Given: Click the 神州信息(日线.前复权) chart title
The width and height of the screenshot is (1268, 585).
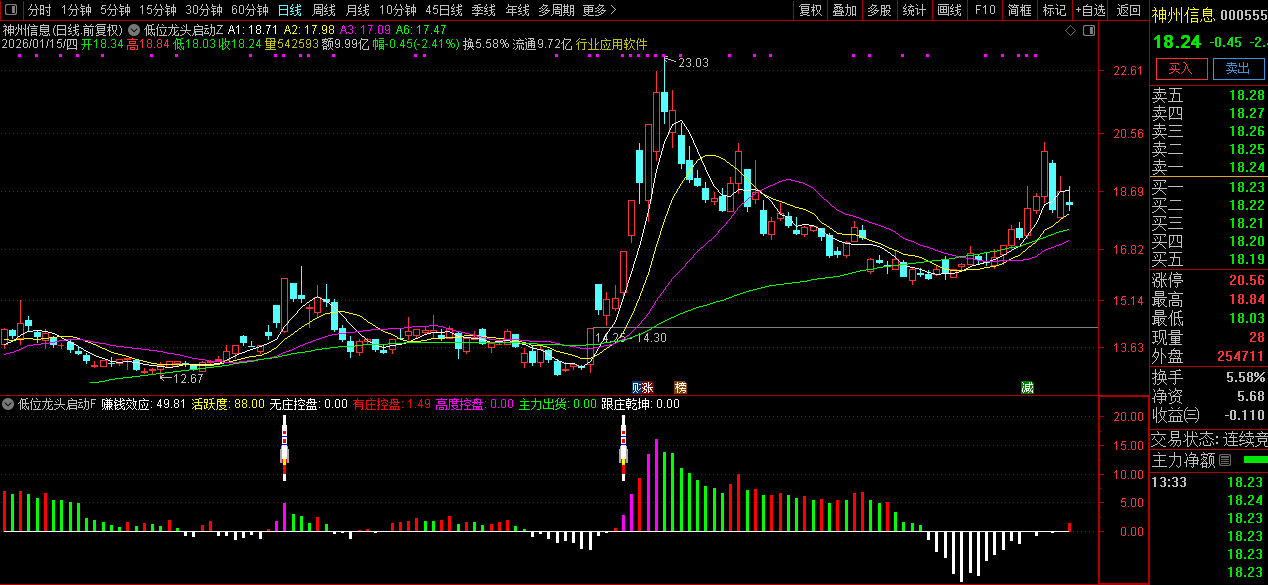Looking at the screenshot, I should coord(63,30).
